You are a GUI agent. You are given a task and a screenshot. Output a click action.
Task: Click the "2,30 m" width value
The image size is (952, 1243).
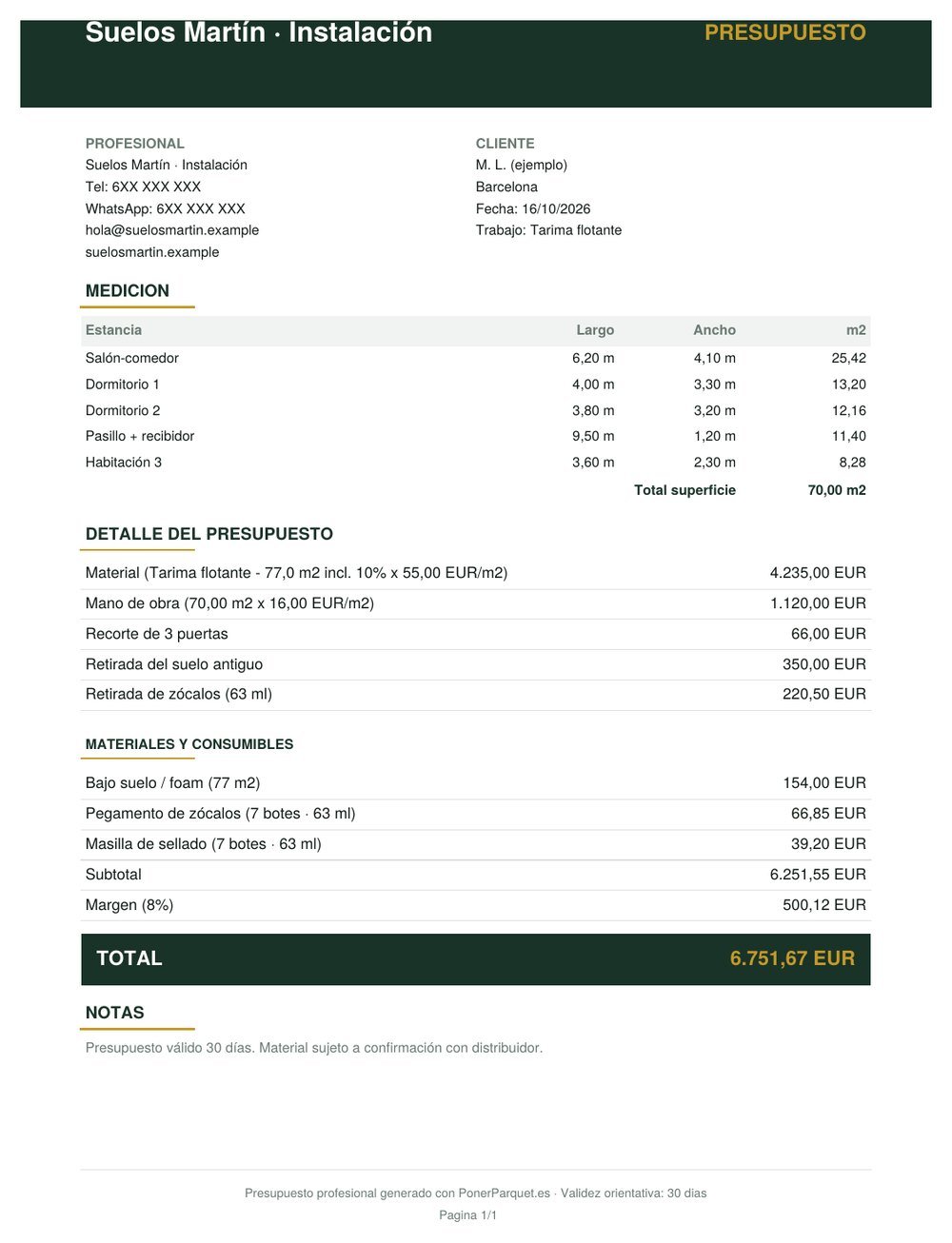[715, 463]
